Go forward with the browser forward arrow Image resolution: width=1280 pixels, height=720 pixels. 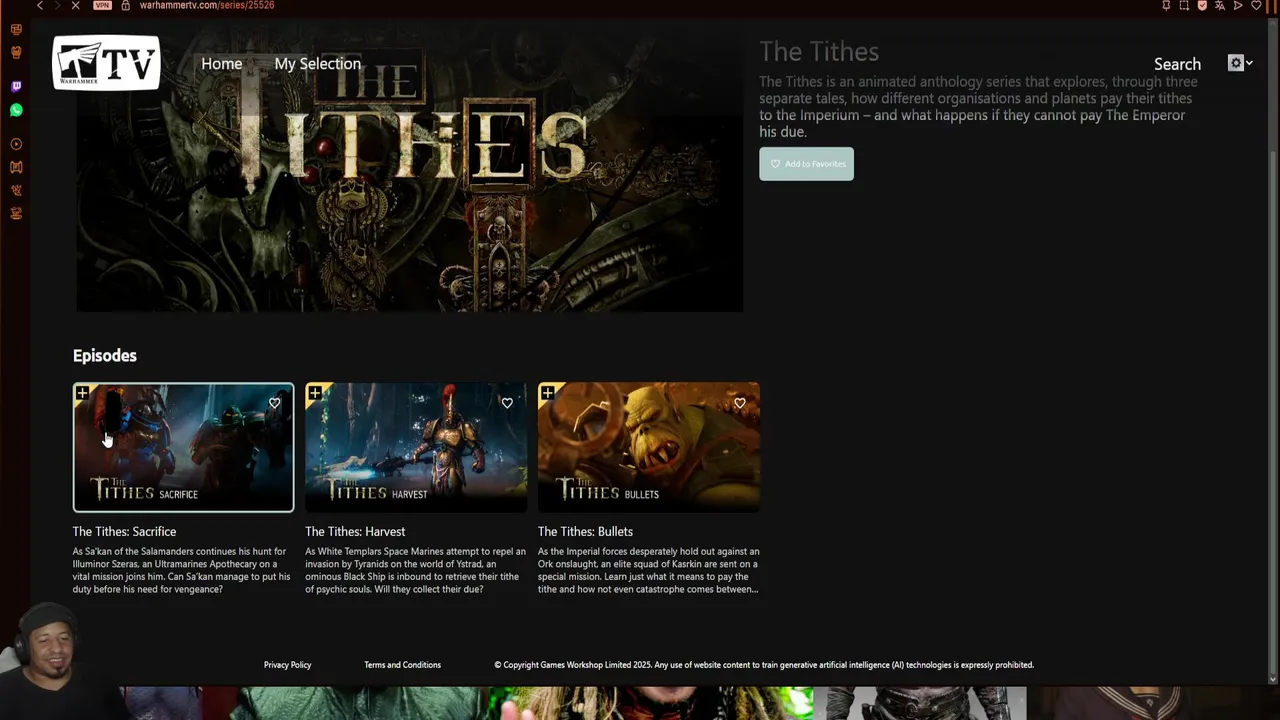click(x=57, y=6)
